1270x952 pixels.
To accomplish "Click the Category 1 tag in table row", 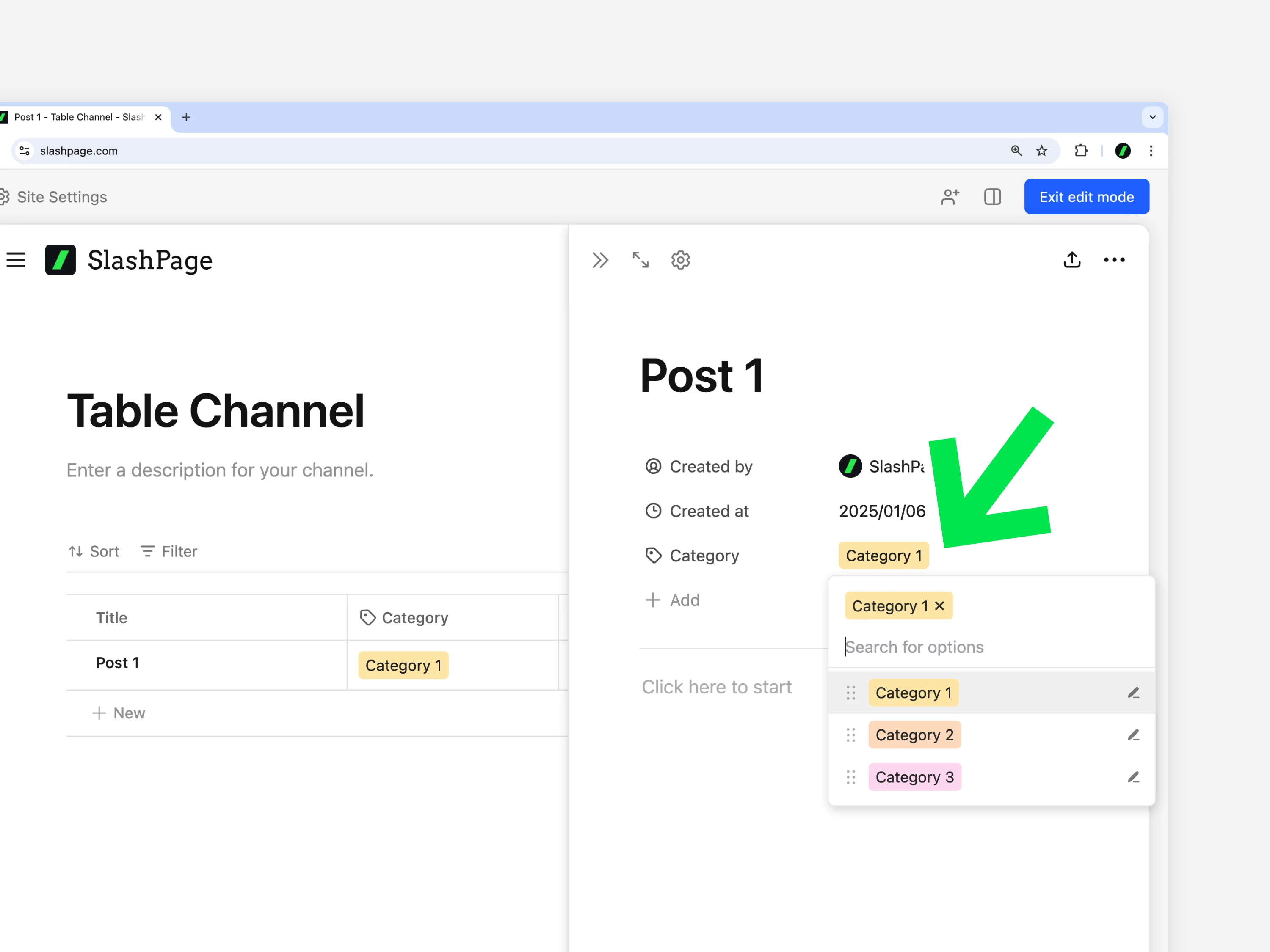I will (x=403, y=665).
